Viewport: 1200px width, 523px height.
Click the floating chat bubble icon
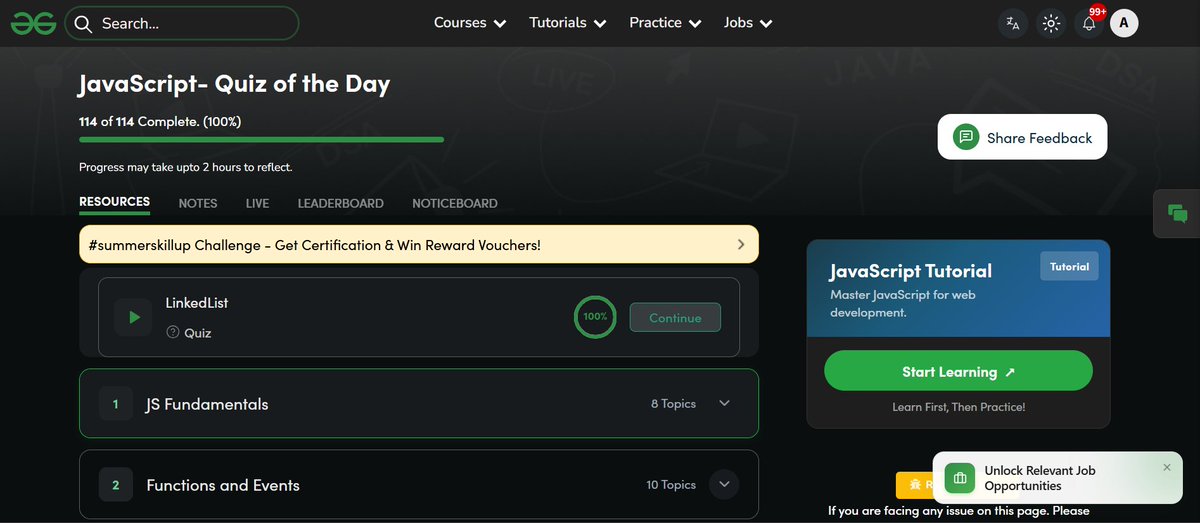(x=1177, y=213)
